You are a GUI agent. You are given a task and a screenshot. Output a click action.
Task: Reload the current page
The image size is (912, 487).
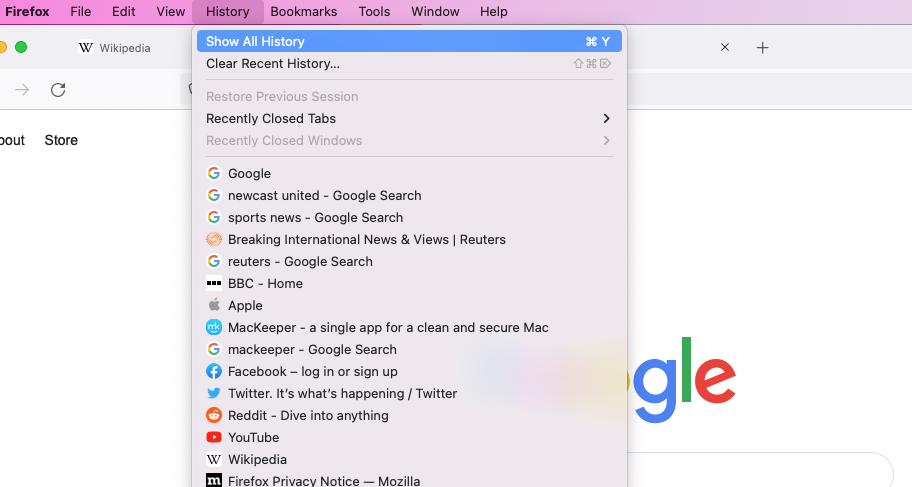(x=58, y=90)
